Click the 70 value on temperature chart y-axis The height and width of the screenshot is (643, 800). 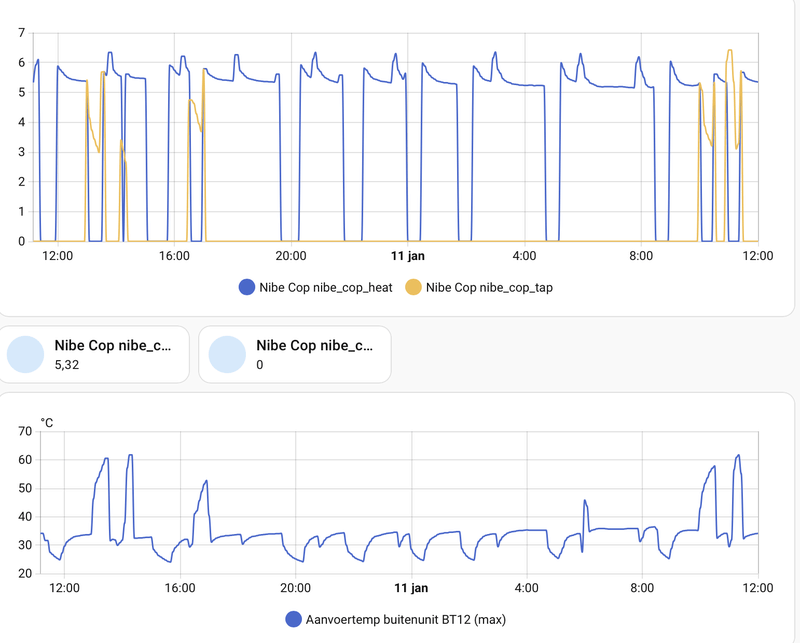[25, 431]
